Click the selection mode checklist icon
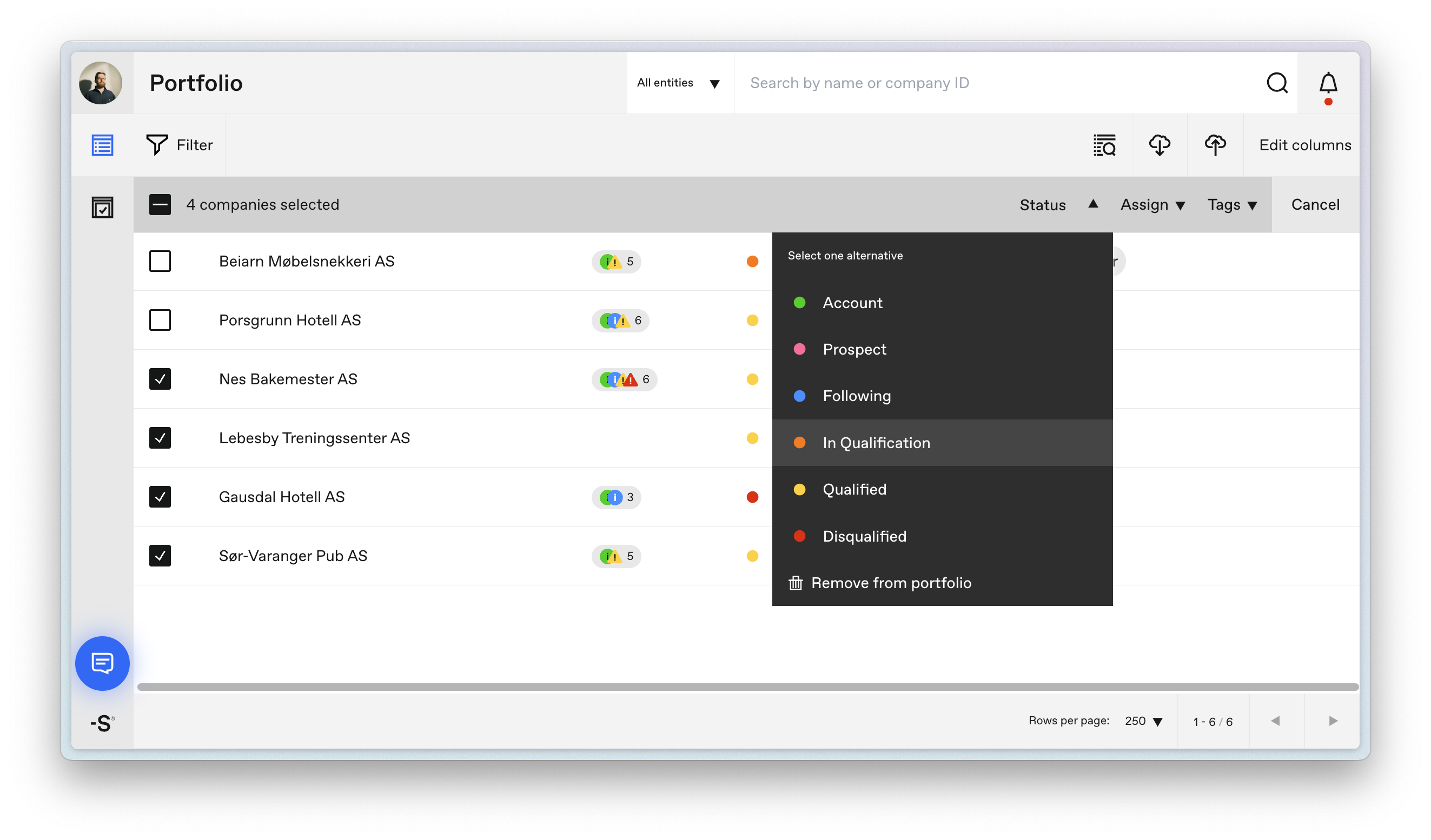This screenshot has height=840, width=1431. 102,206
